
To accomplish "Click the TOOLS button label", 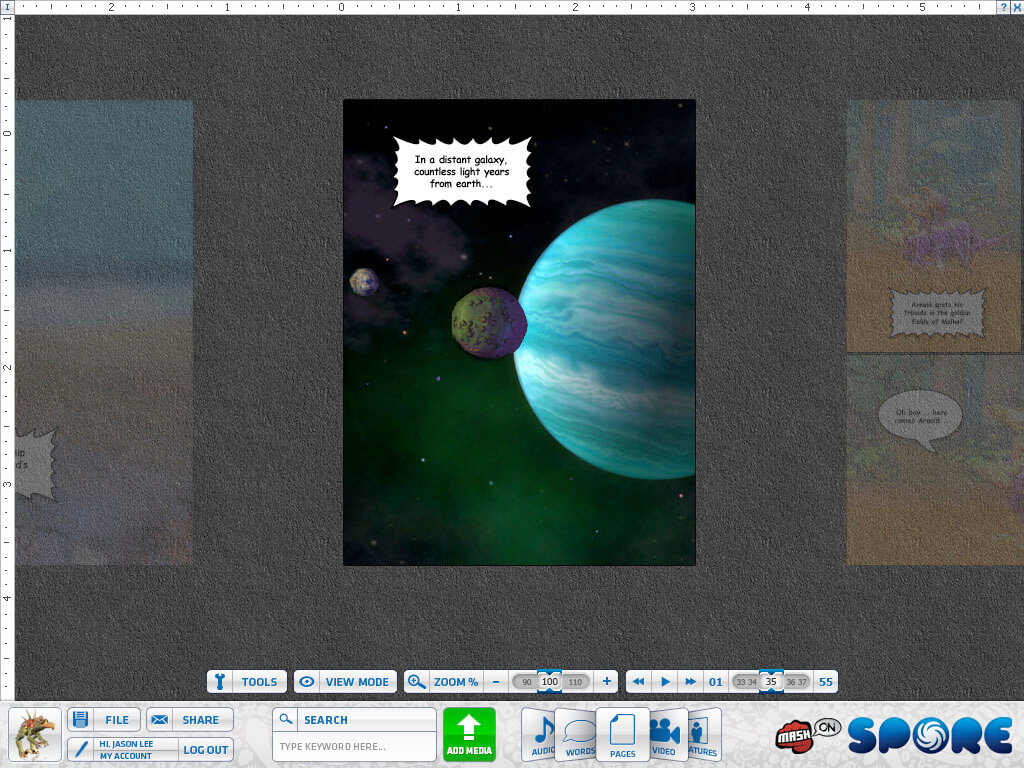I will [x=259, y=682].
